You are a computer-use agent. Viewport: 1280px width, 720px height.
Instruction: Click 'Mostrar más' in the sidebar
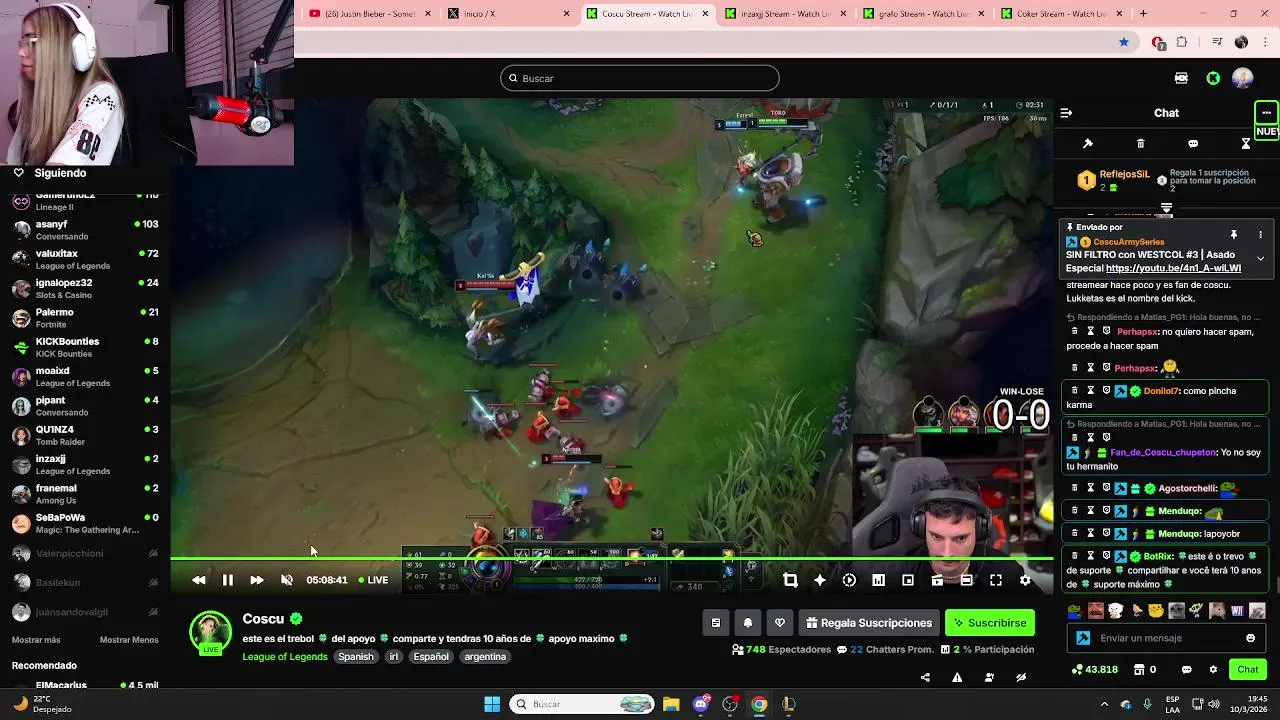(x=36, y=640)
